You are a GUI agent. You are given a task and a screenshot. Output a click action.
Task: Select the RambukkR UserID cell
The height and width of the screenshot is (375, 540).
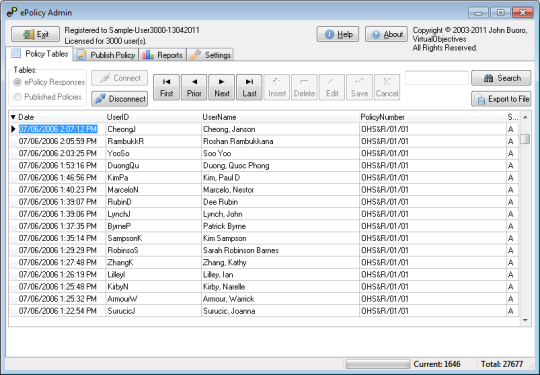pyautogui.click(x=153, y=142)
